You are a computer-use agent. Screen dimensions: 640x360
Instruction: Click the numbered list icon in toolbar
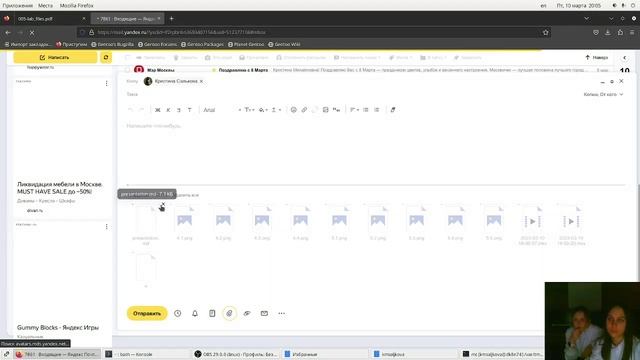377,110
